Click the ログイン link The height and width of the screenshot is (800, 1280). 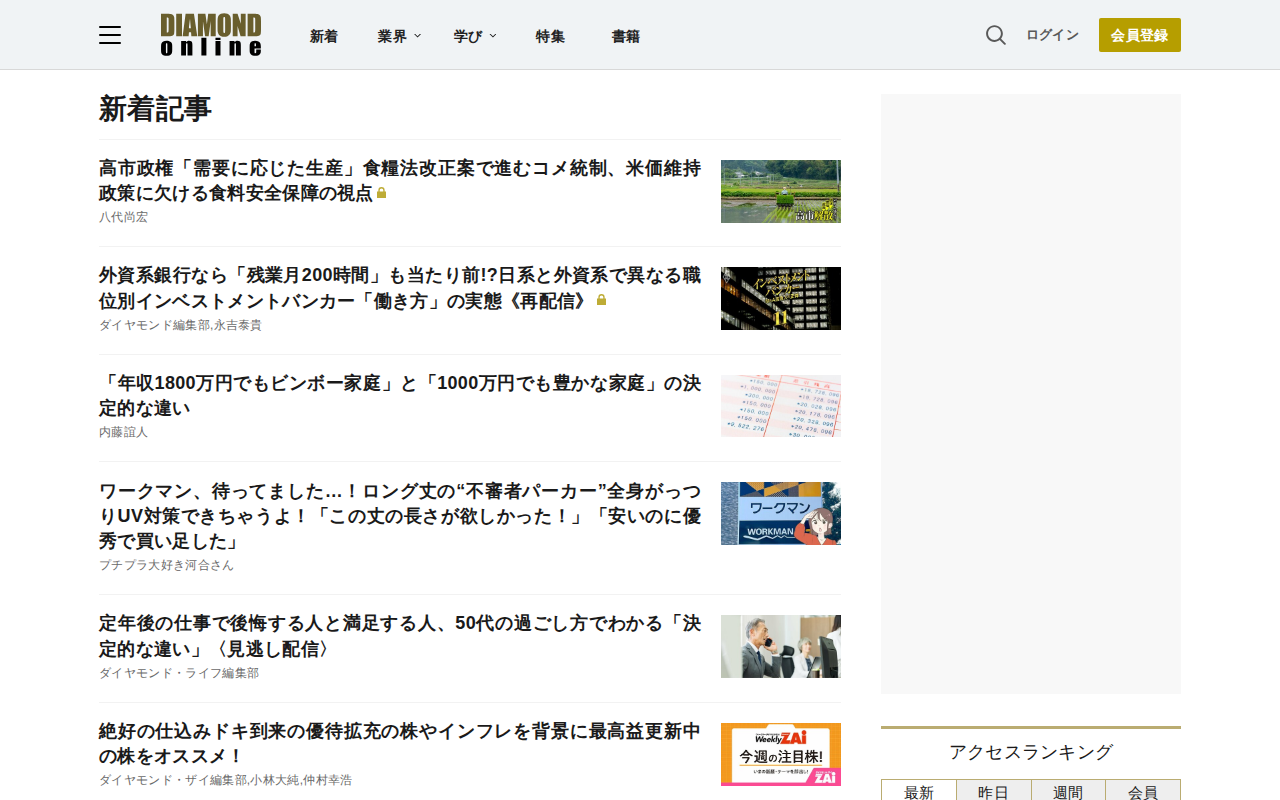pyautogui.click(x=1052, y=35)
